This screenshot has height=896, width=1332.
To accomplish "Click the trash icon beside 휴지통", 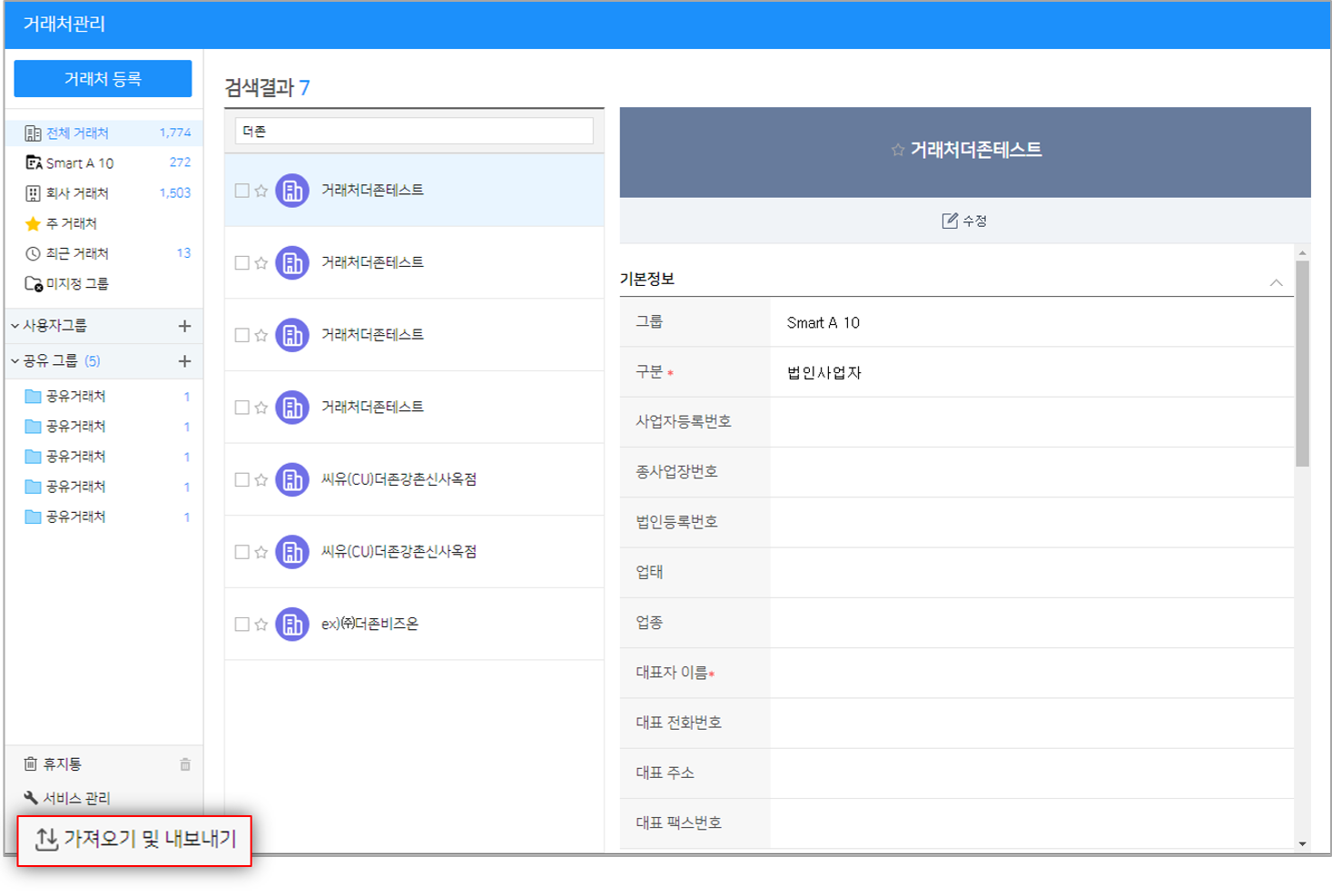I will (185, 764).
